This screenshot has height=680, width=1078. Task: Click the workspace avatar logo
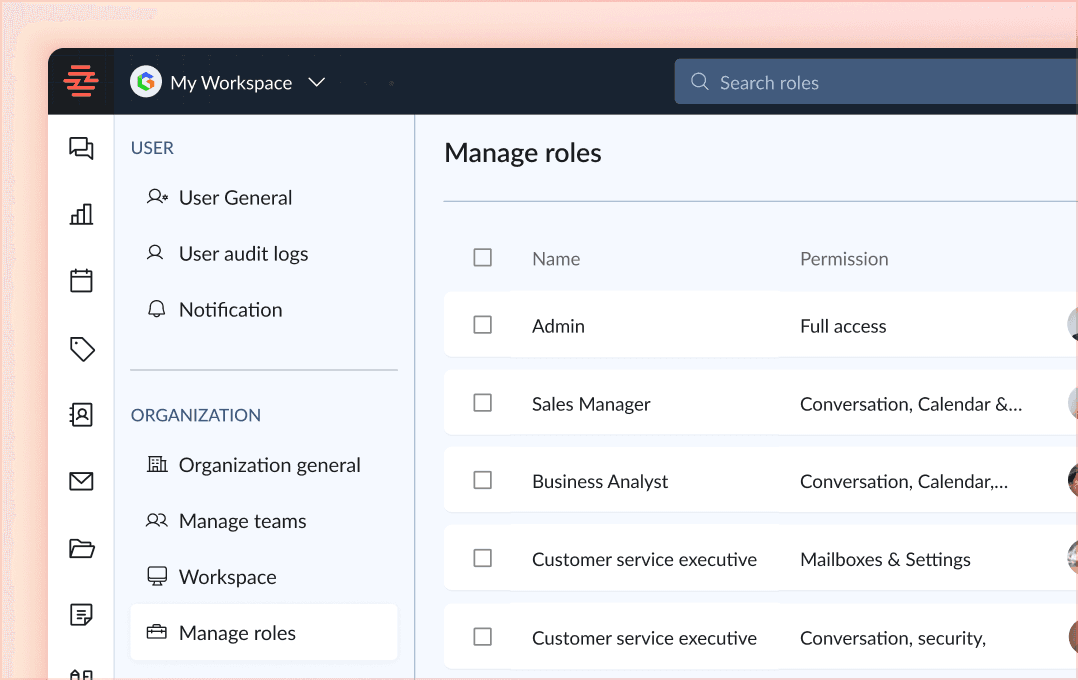(x=146, y=82)
